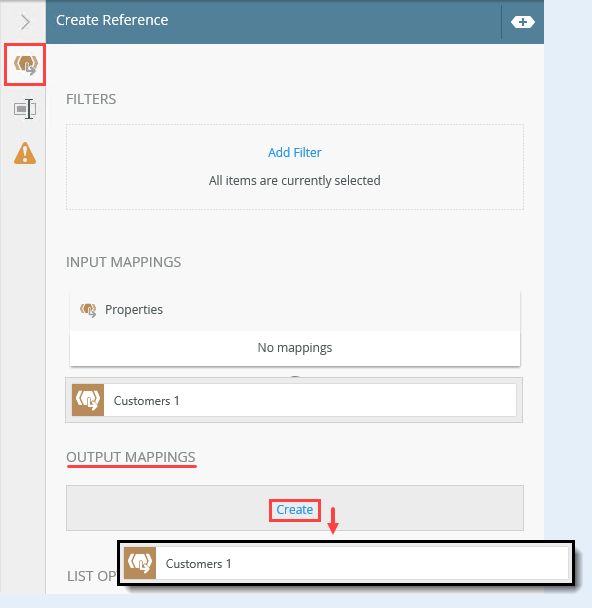This screenshot has height=608, width=592.
Task: Open the Create Reference SmartObject tab icon
Action: click(26, 64)
